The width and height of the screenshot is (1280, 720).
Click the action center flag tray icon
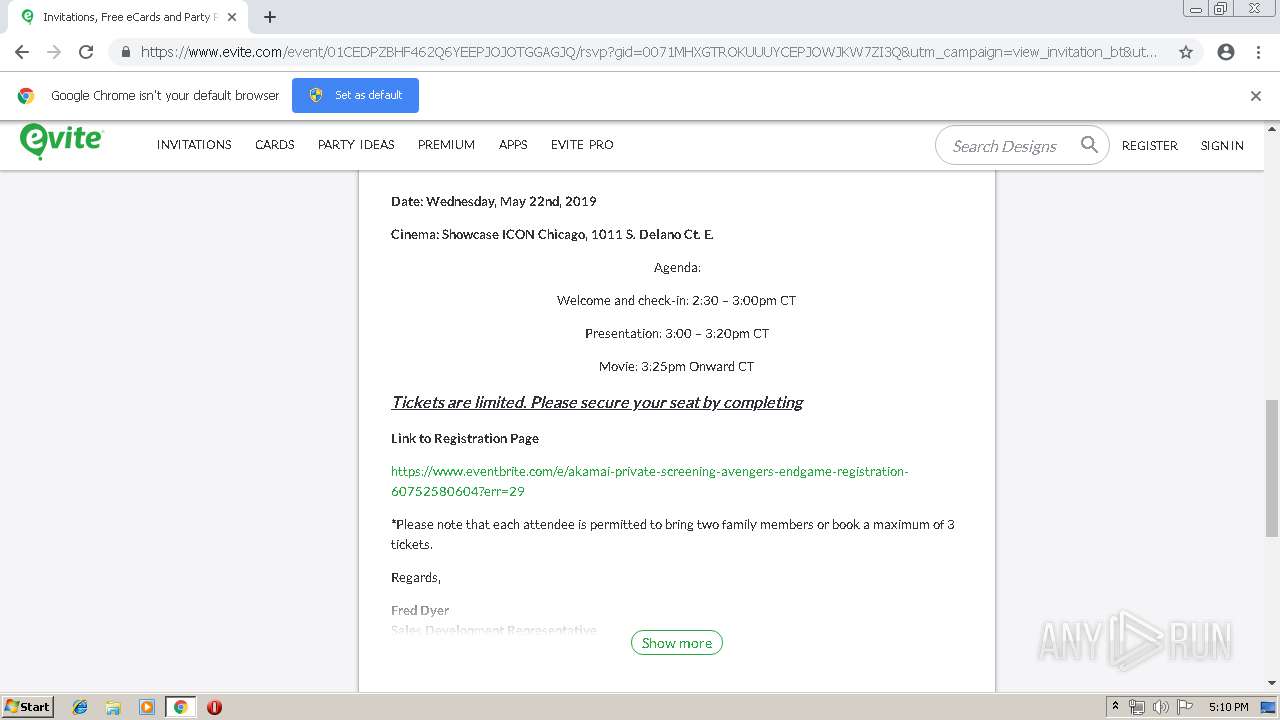(x=1185, y=707)
